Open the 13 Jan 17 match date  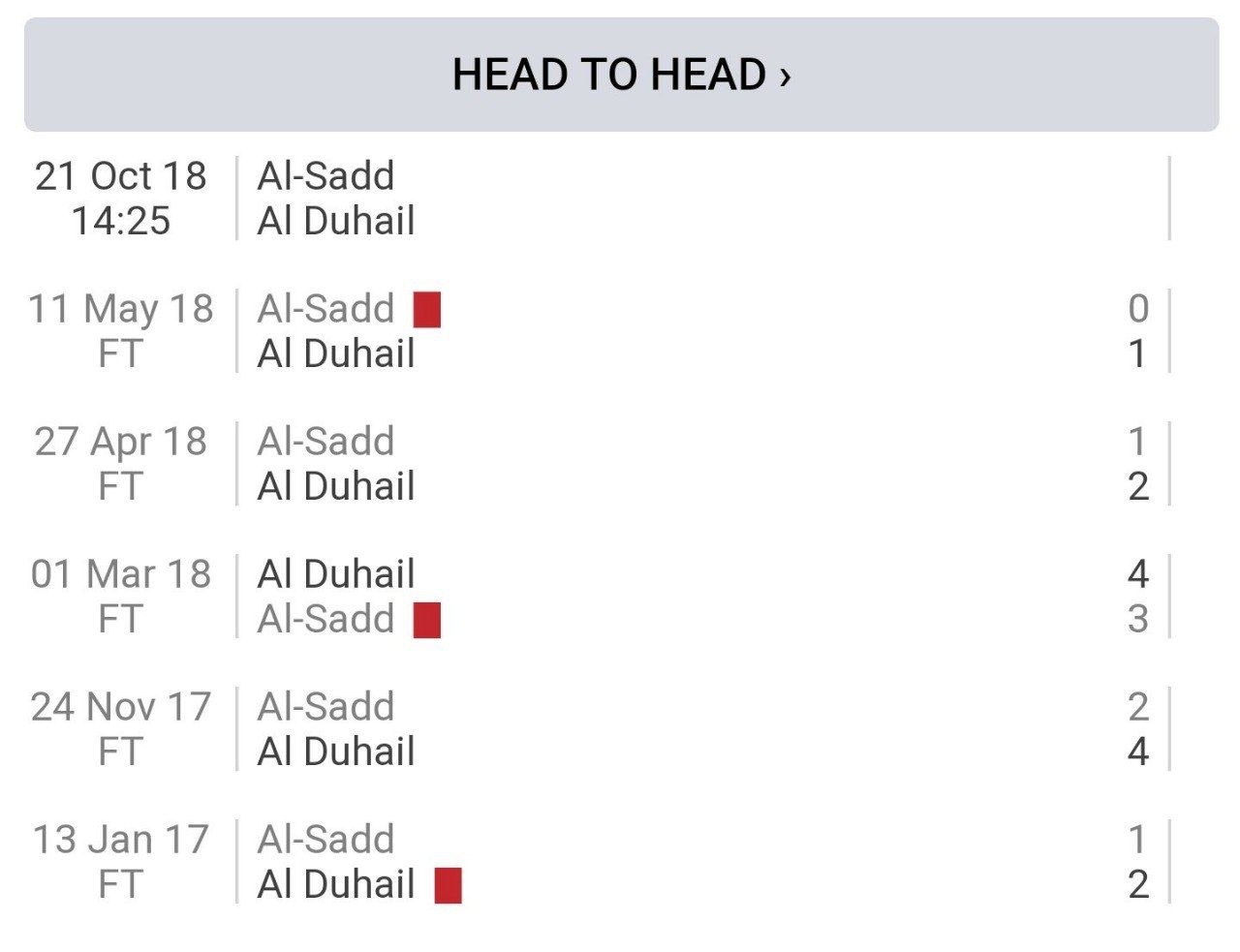(x=121, y=840)
